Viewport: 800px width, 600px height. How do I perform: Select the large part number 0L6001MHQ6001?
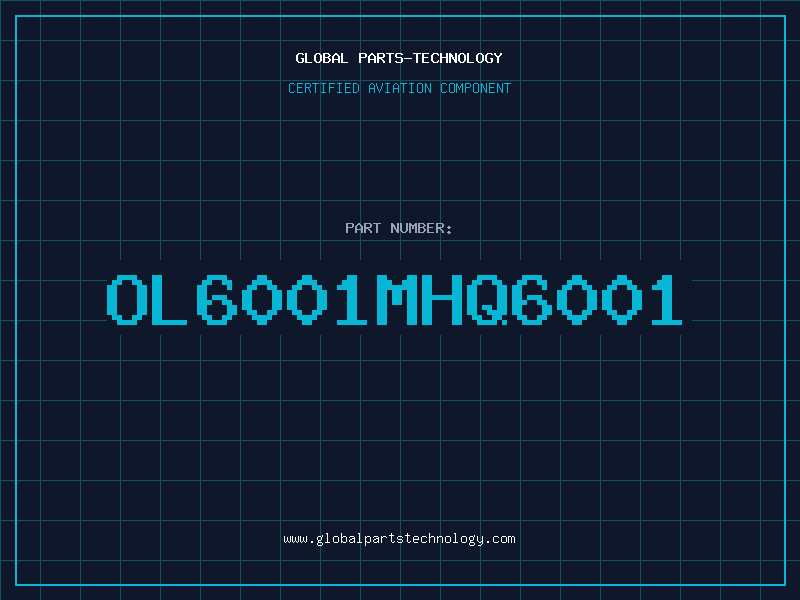[395, 299]
